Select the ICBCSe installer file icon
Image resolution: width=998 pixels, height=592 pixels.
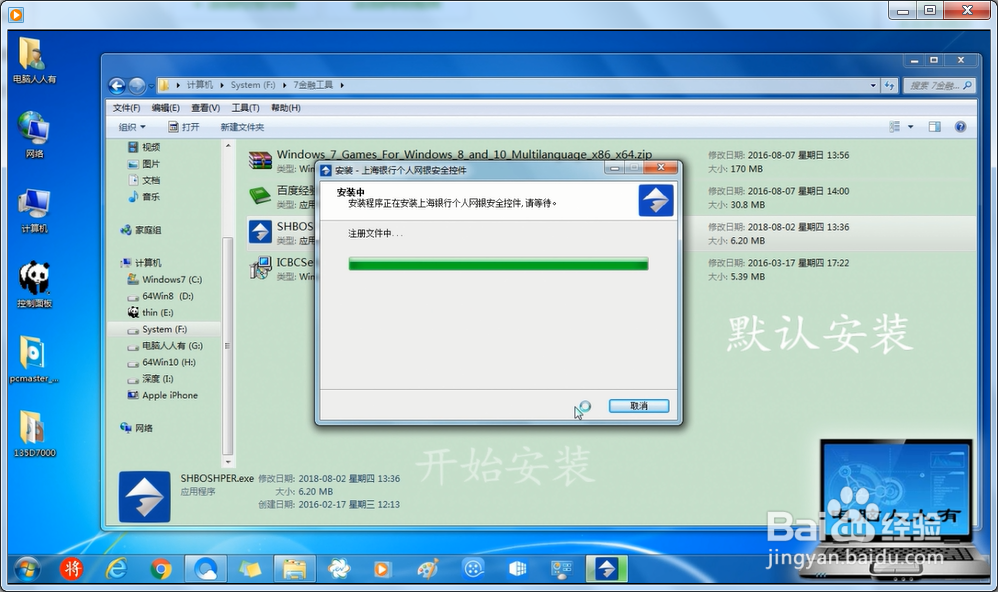260,267
